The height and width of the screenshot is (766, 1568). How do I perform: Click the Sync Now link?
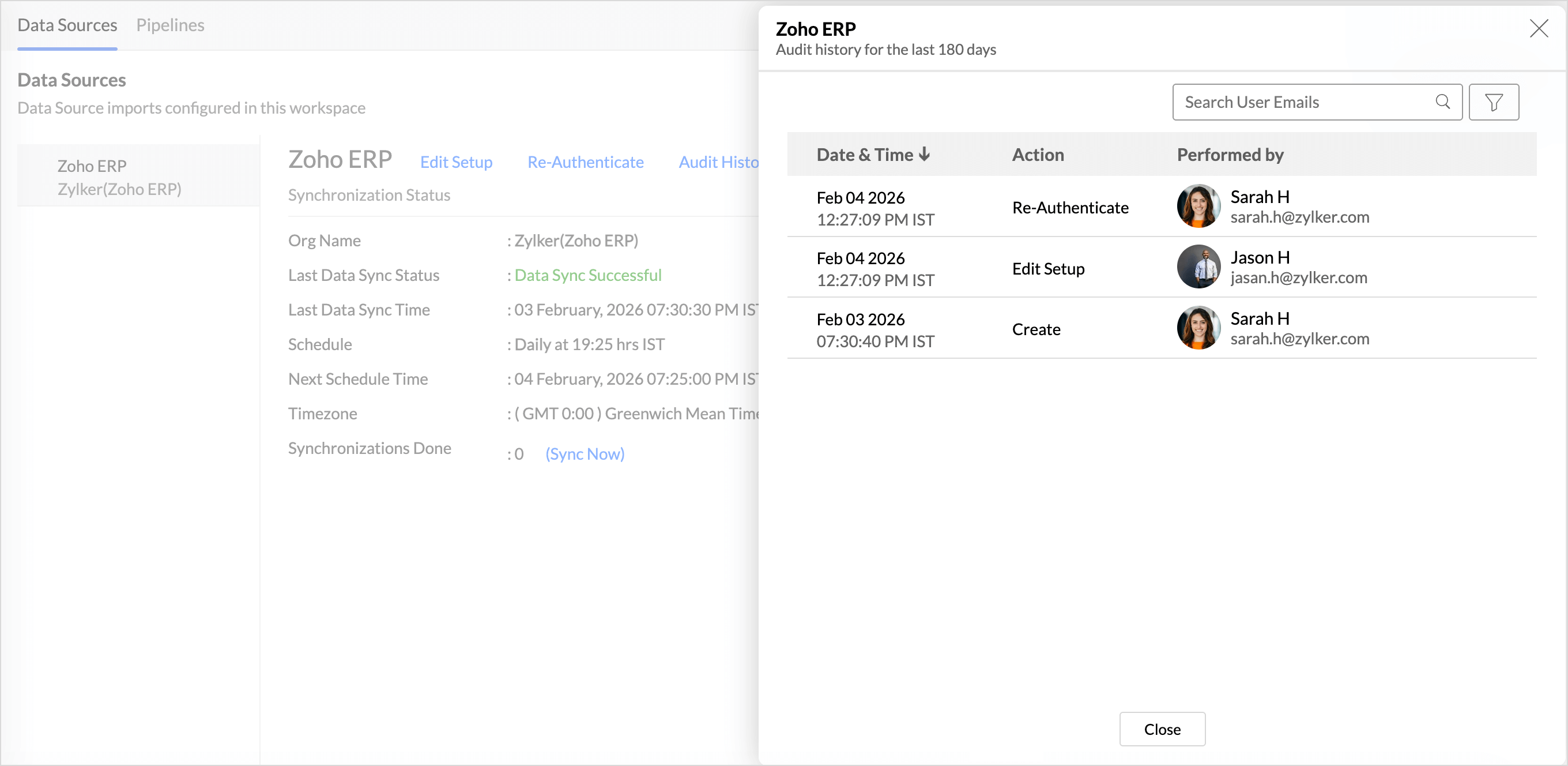click(585, 453)
